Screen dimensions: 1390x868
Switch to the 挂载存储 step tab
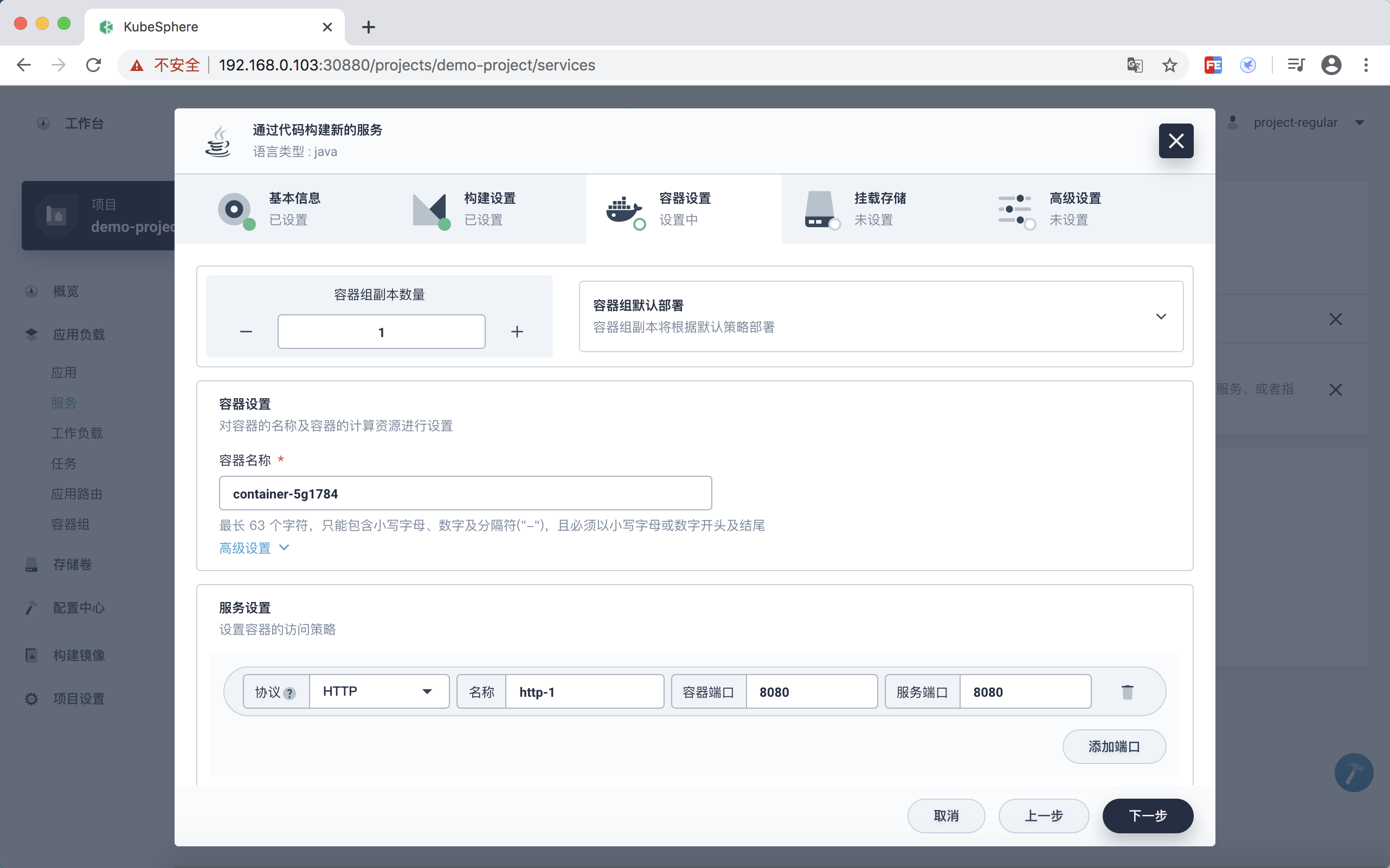pyautogui.click(x=879, y=209)
